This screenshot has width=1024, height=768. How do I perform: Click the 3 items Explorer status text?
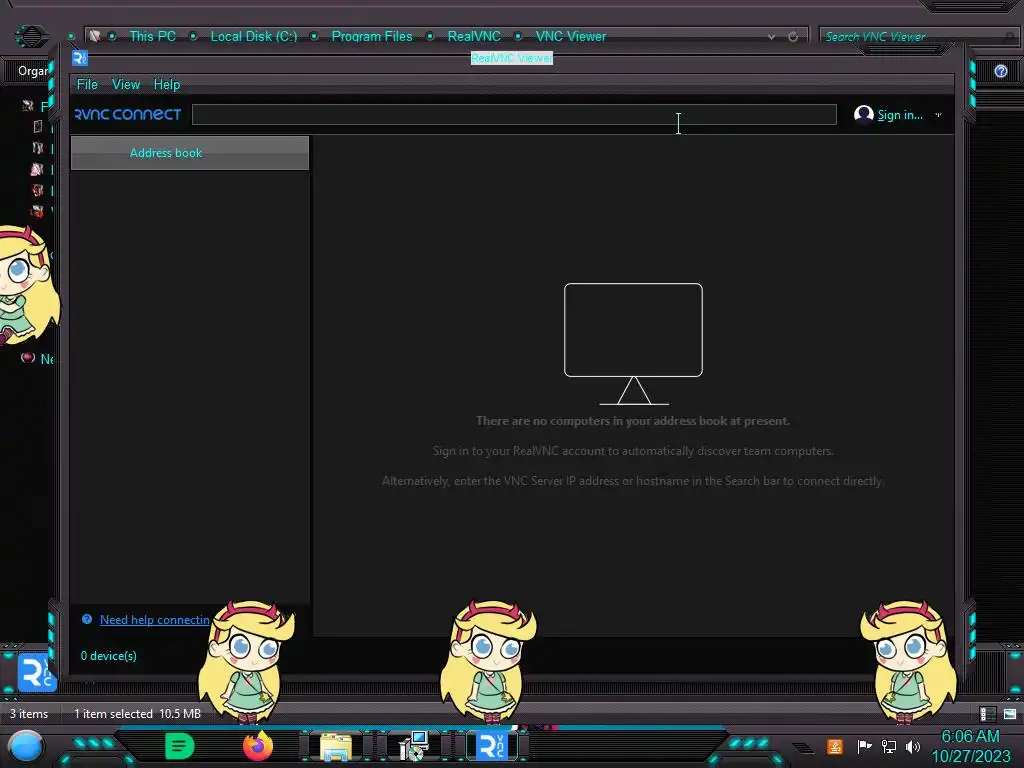(x=29, y=714)
